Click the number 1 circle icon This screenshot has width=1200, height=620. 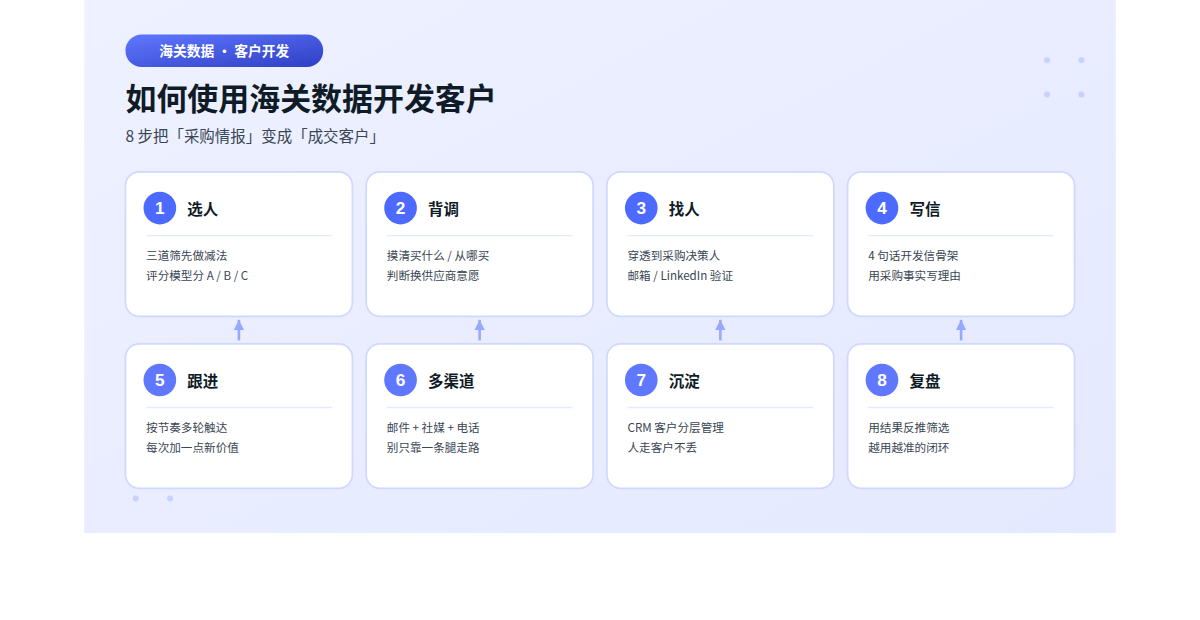click(x=160, y=208)
